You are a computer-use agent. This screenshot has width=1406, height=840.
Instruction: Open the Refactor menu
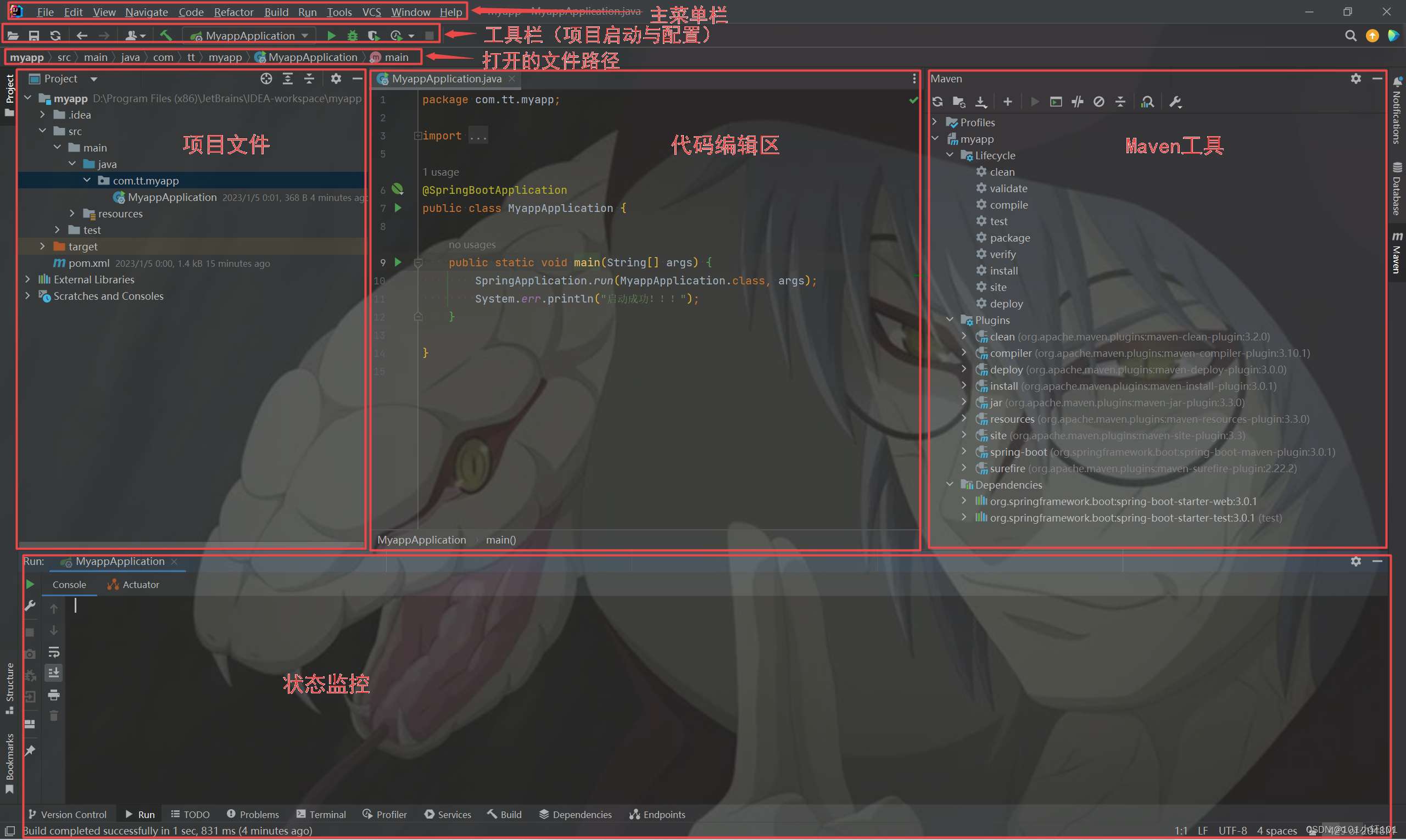233,12
